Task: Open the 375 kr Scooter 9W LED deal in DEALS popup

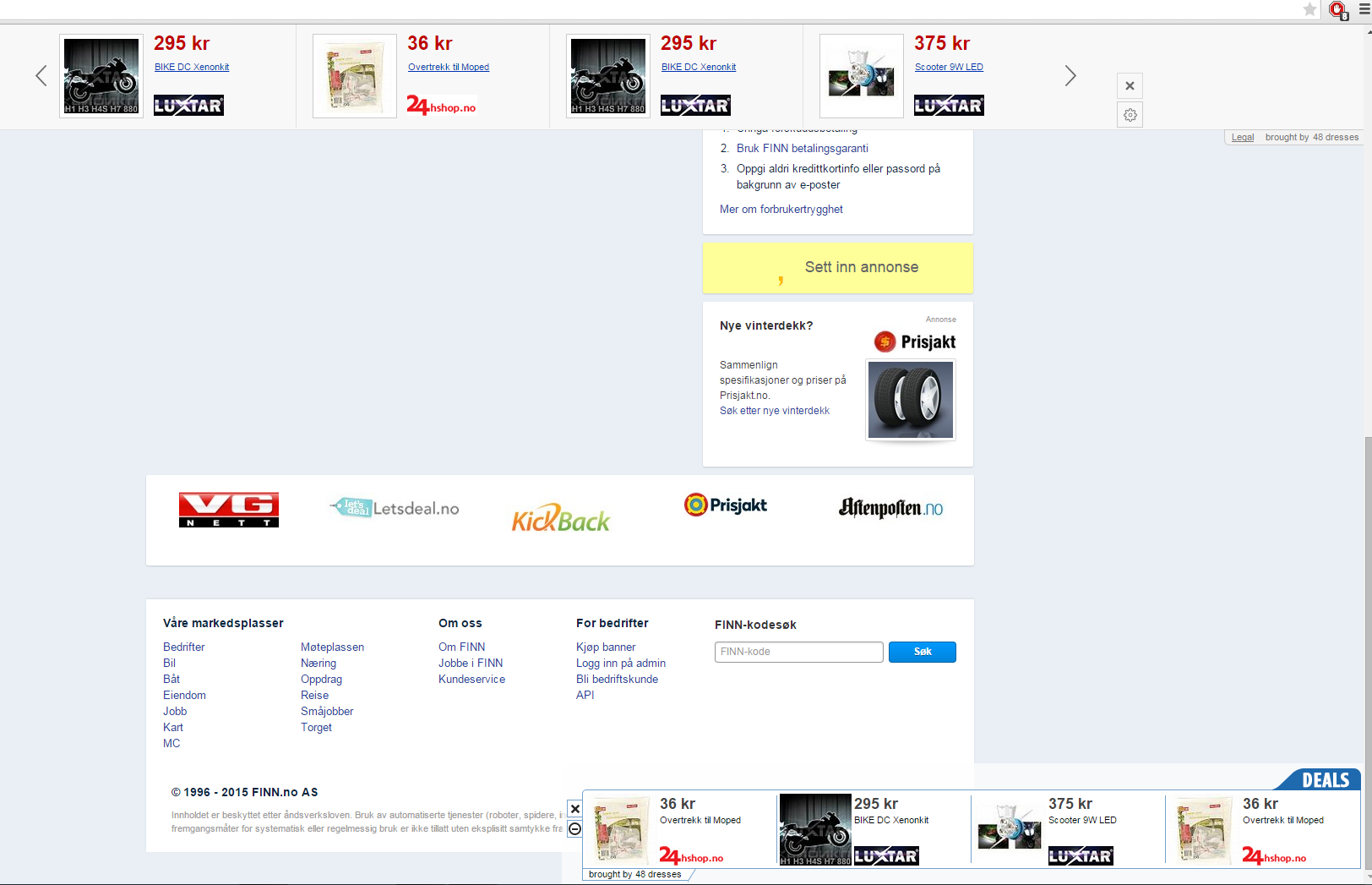Action: tap(1067, 829)
